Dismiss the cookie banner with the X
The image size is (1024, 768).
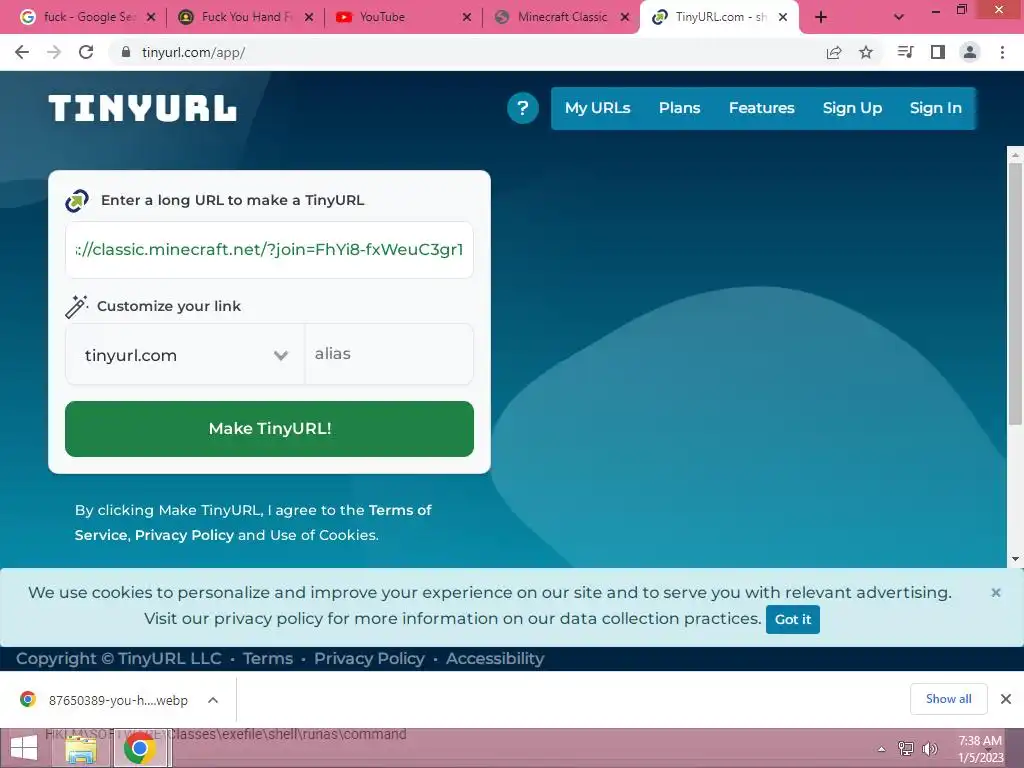tap(996, 592)
